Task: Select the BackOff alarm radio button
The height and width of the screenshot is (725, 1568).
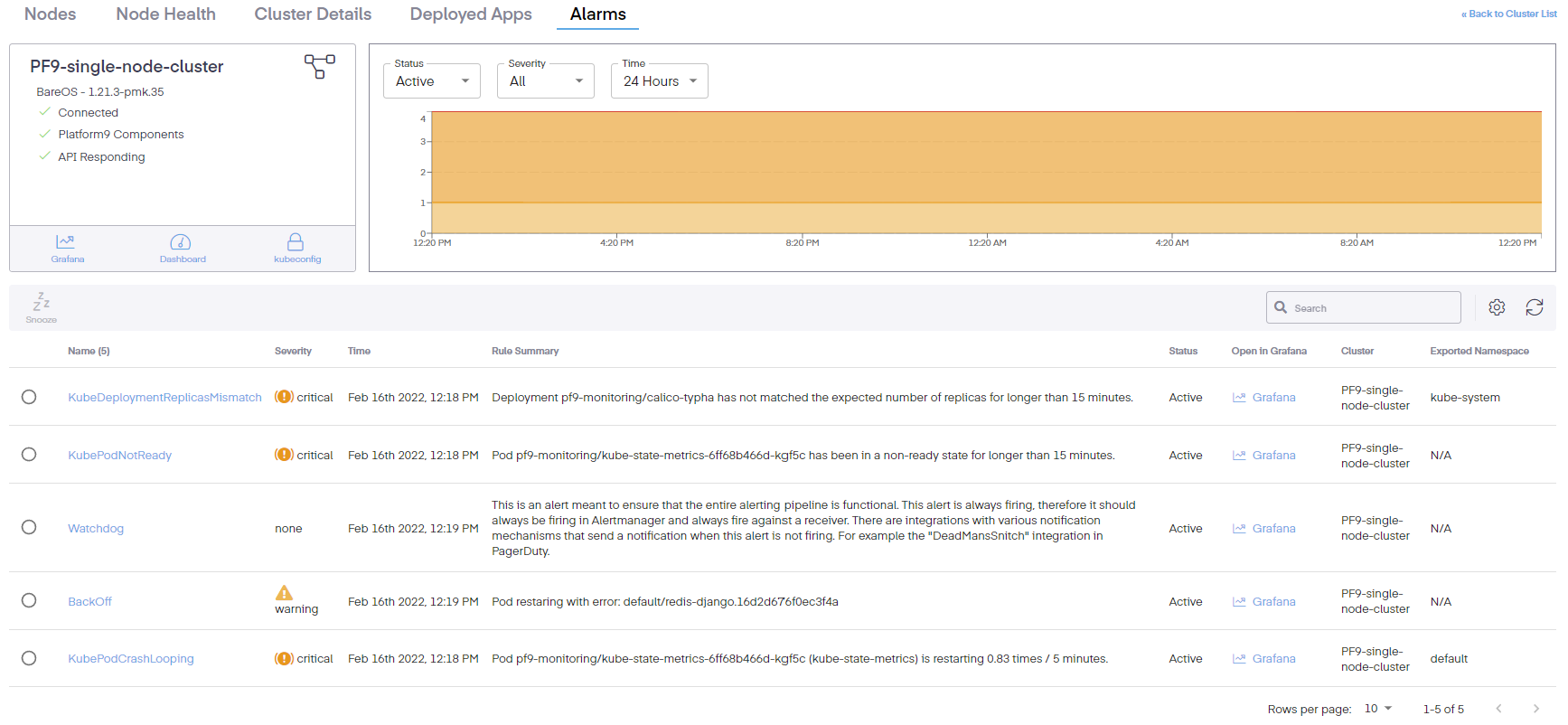Action: point(29,601)
